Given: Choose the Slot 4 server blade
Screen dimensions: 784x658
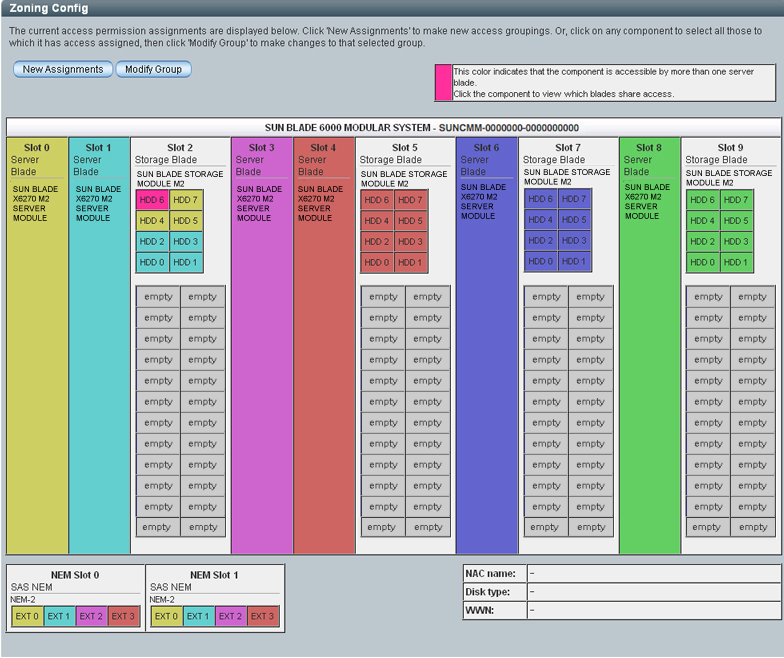Looking at the screenshot, I should click(324, 346).
